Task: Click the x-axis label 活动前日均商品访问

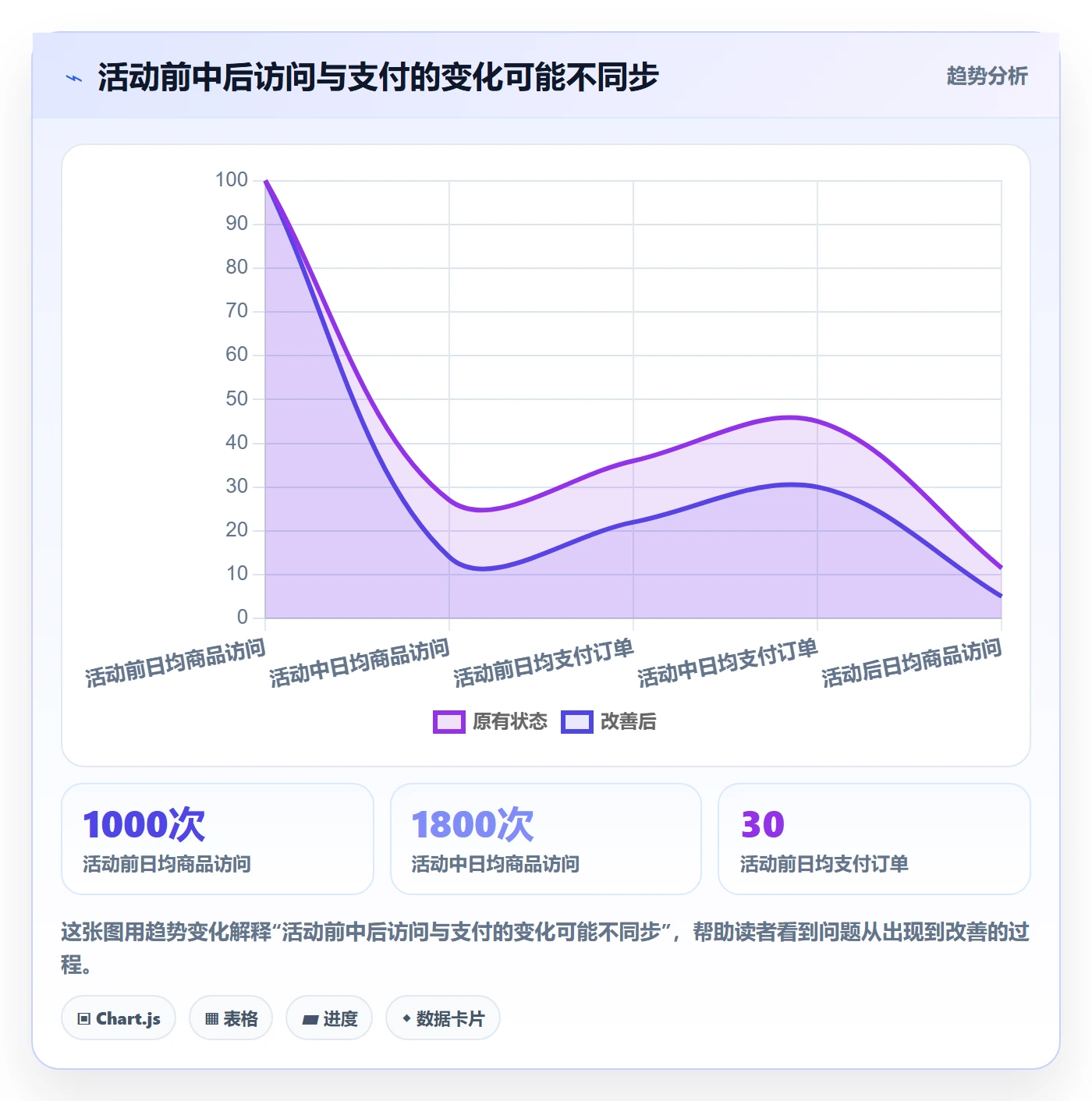Action: tap(175, 663)
